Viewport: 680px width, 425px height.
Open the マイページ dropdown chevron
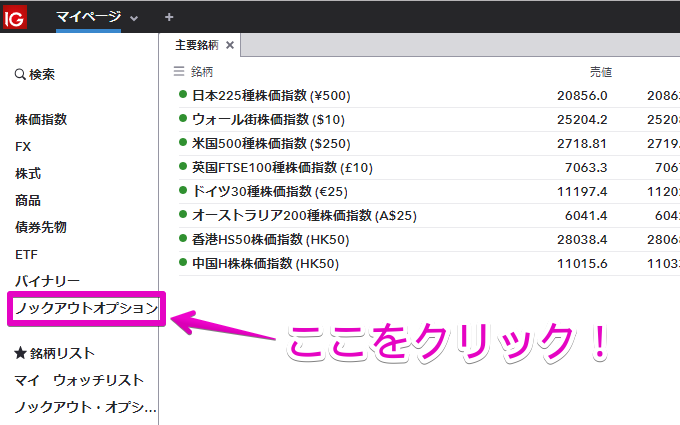tap(134, 18)
